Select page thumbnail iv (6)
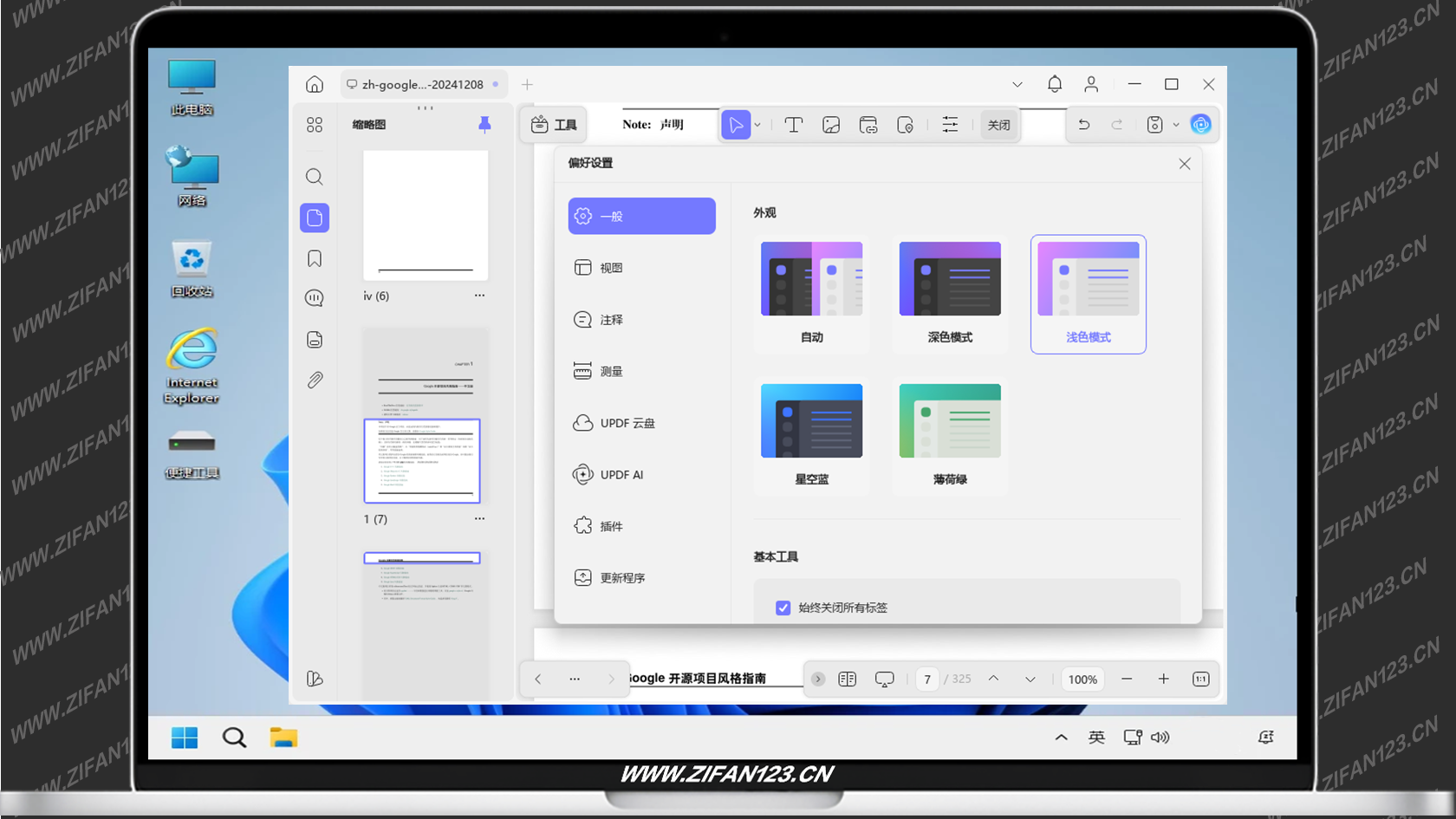The image size is (1456, 819). pyautogui.click(x=426, y=215)
